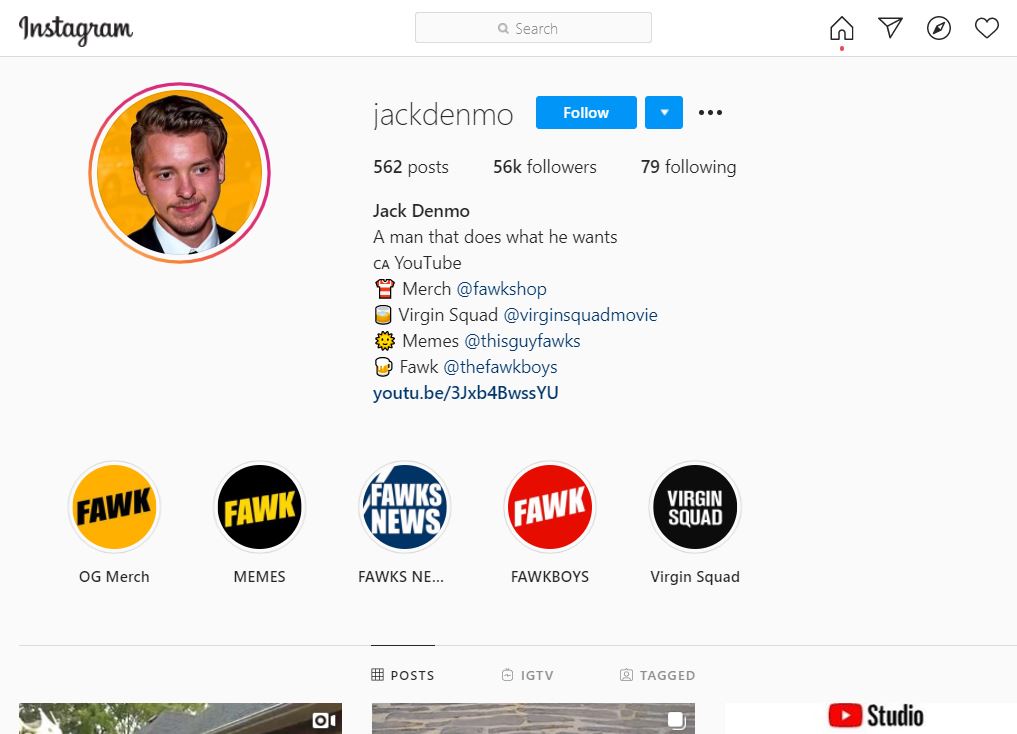Open the YouTube Studio post thumbnail

[x=870, y=718]
